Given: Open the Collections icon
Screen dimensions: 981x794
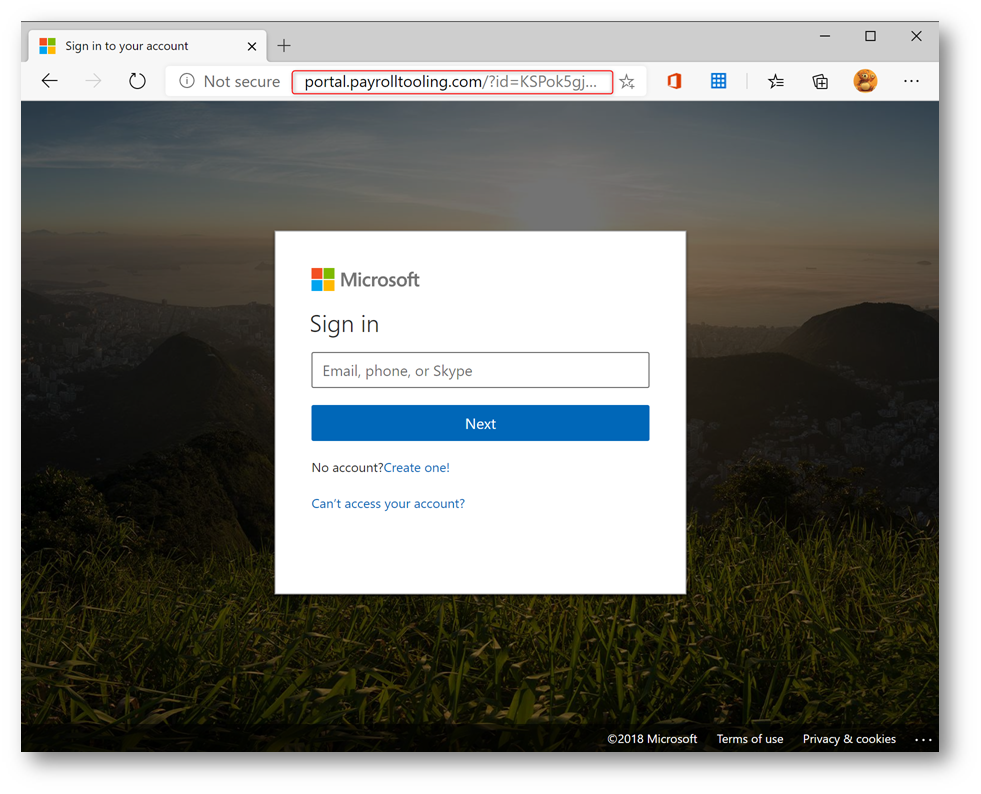Looking at the screenshot, I should pyautogui.click(x=820, y=81).
